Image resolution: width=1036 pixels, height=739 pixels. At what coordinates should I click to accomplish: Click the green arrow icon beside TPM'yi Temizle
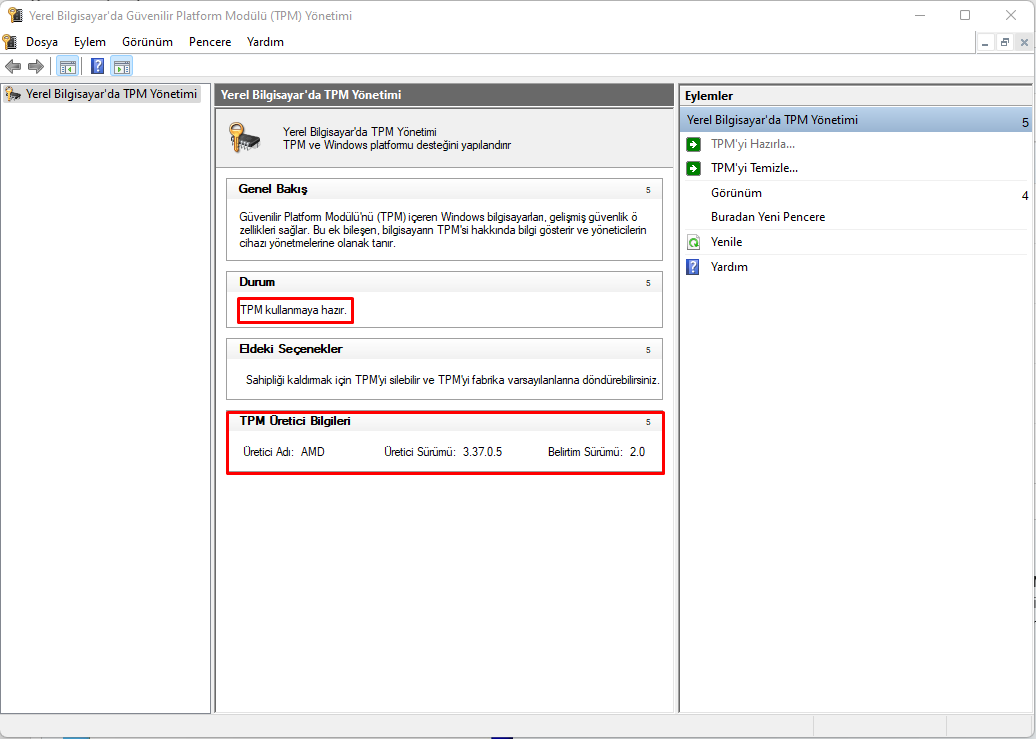[693, 169]
